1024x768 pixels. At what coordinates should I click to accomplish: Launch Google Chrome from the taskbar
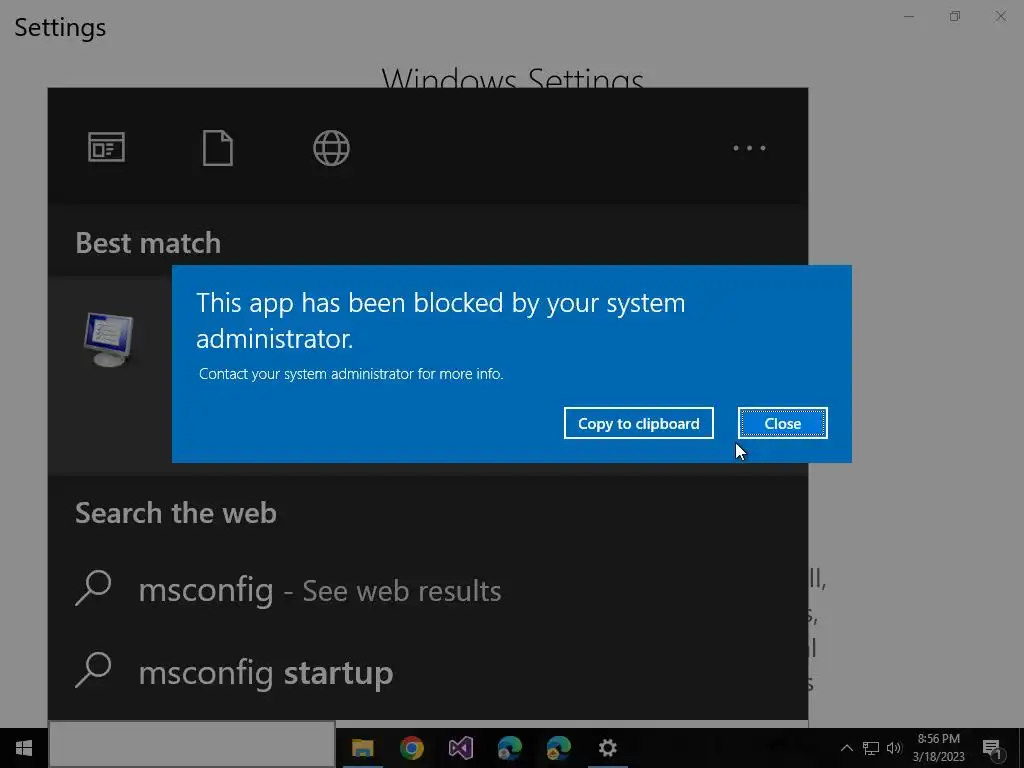(411, 748)
